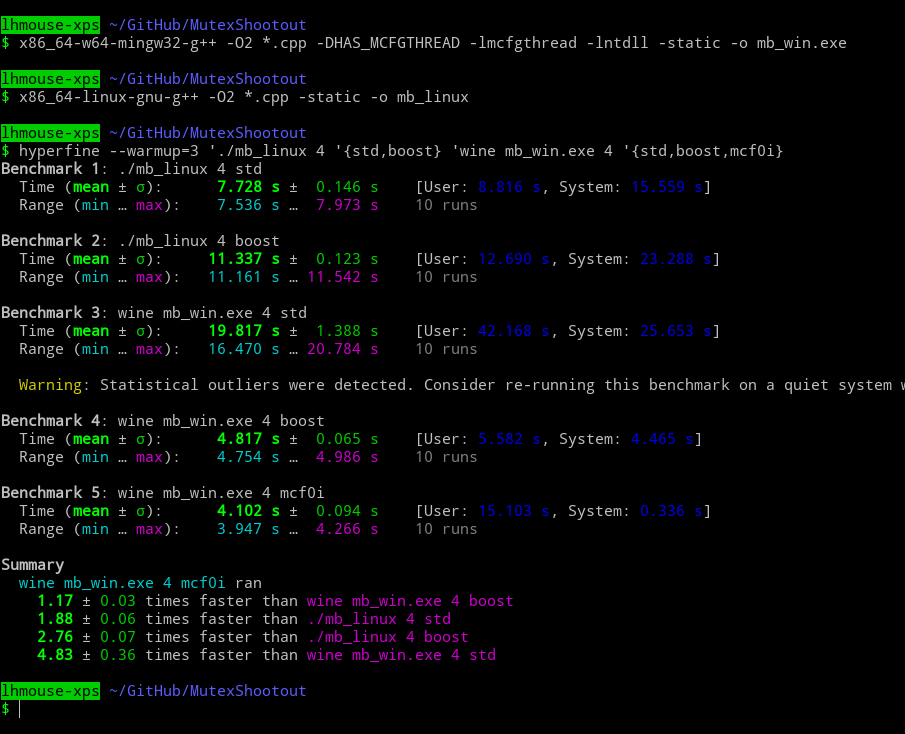This screenshot has width=905, height=734.
Task: Click the System time 4.465 s
Action: (662, 439)
